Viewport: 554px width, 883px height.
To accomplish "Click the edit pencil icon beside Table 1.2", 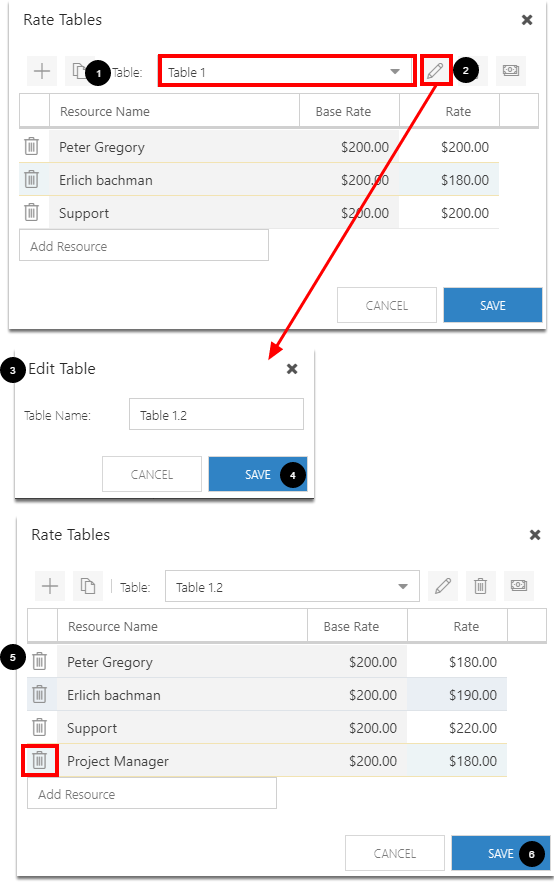I will click(x=443, y=586).
